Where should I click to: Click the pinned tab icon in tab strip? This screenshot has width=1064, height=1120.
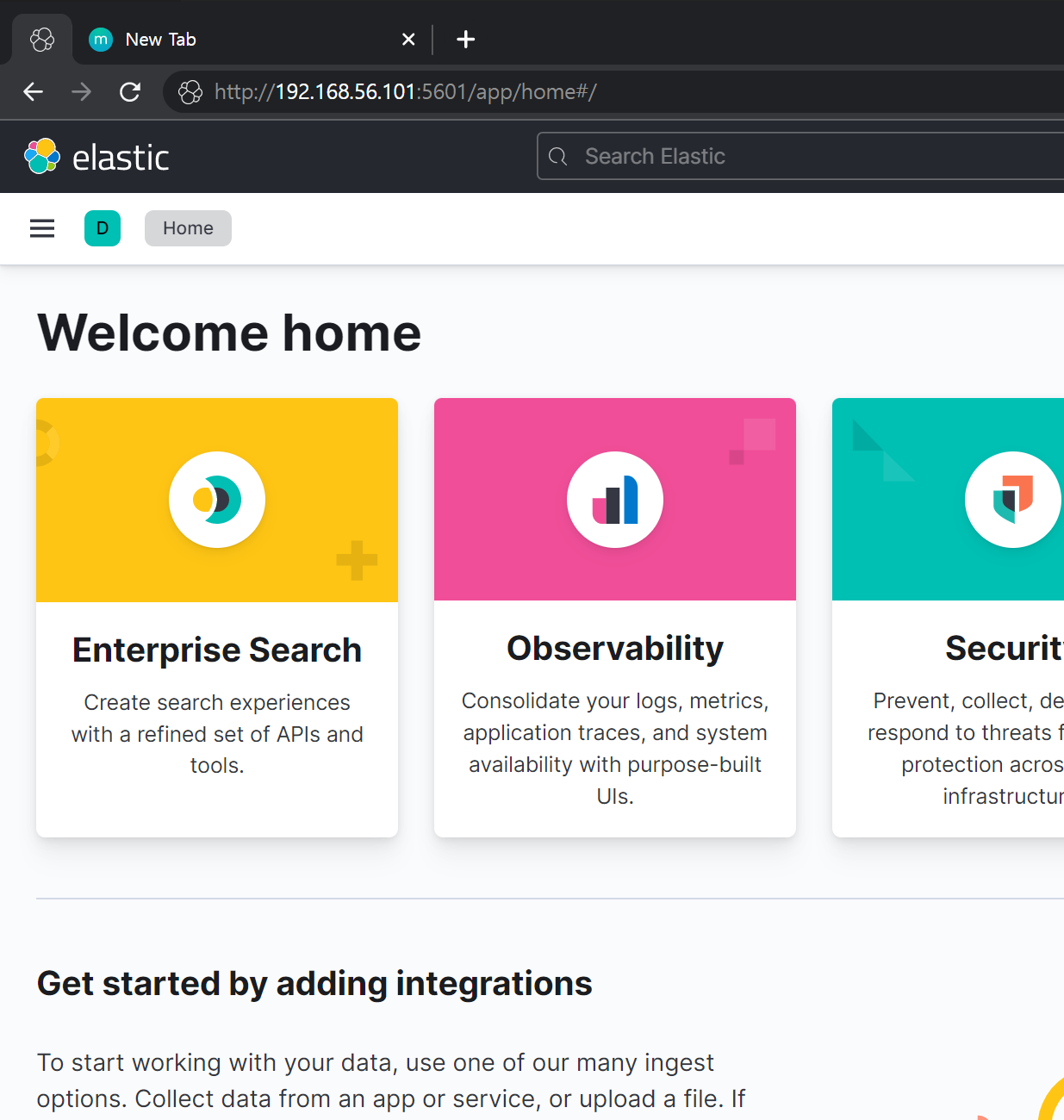pyautogui.click(x=42, y=40)
